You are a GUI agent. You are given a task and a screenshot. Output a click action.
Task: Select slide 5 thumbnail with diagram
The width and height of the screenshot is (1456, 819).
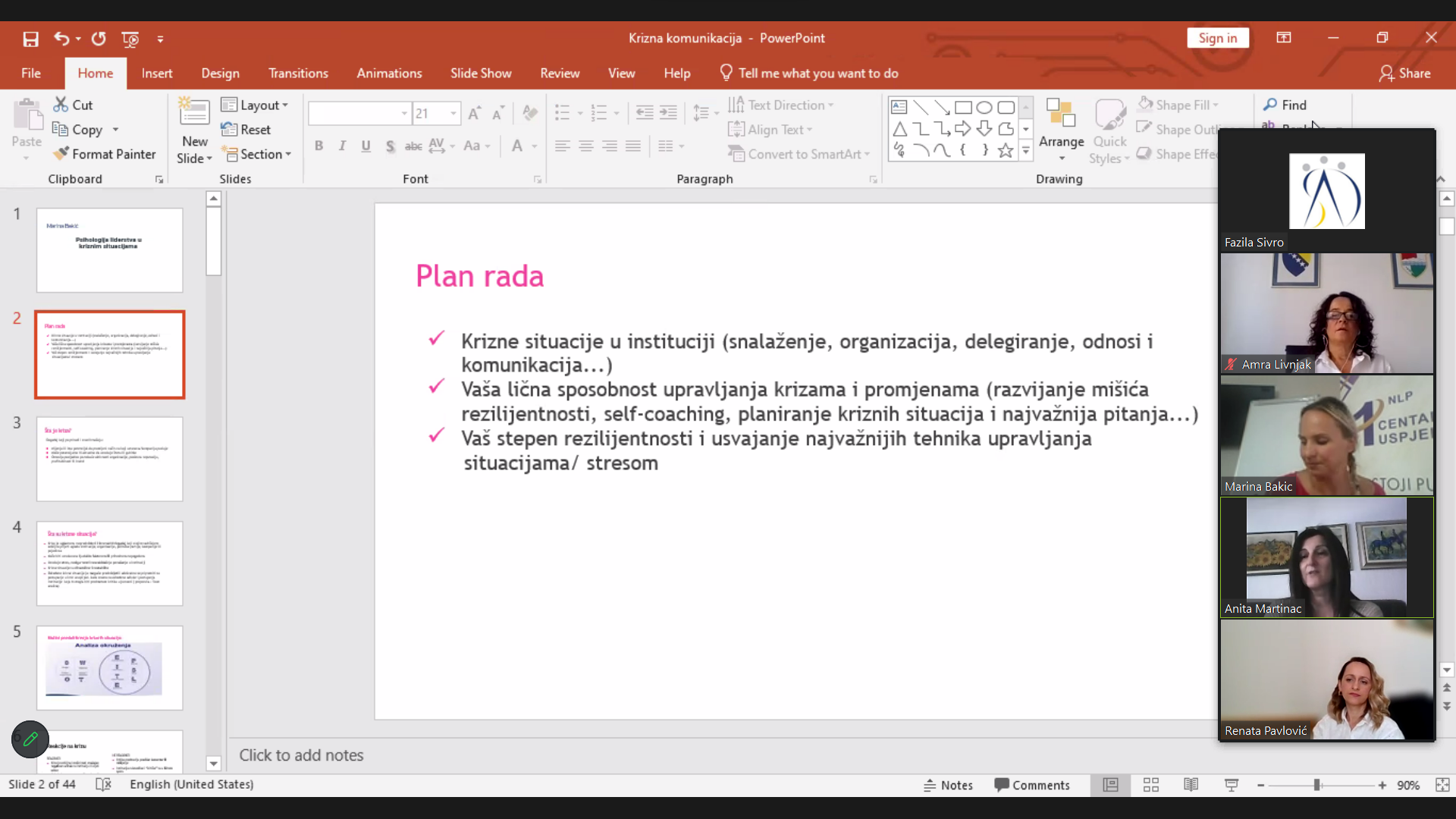tap(110, 668)
